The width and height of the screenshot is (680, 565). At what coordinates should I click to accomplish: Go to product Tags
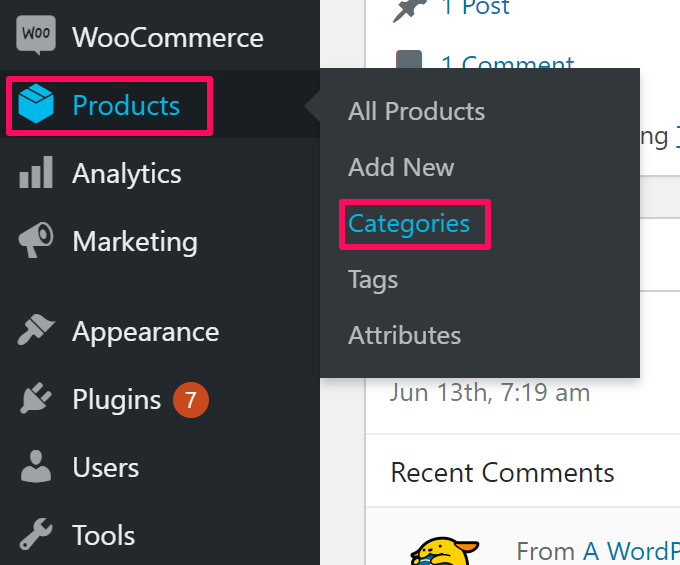373,279
